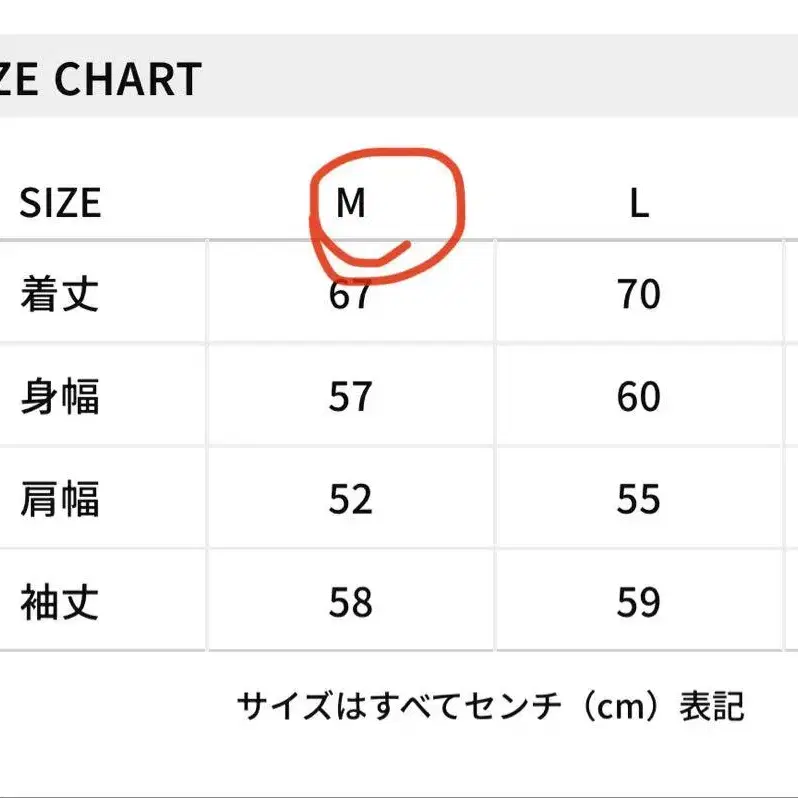Select the 身幅 row label

60,397
